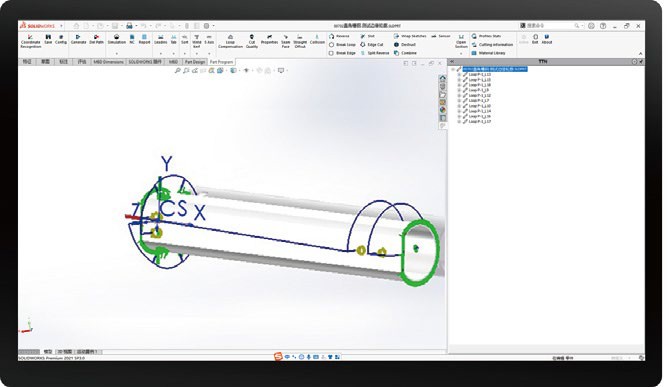Click the Seam Face tool
This screenshot has width=669, height=387.
(285, 41)
